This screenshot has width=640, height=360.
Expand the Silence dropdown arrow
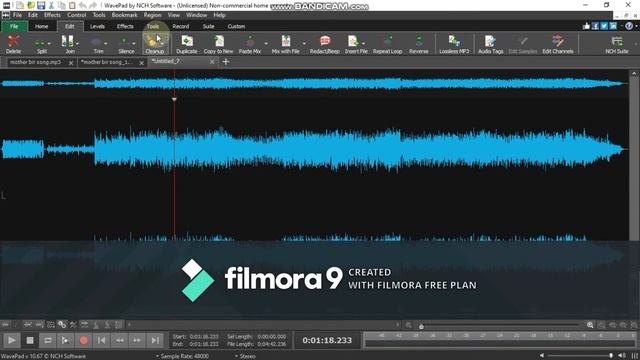tap(134, 44)
